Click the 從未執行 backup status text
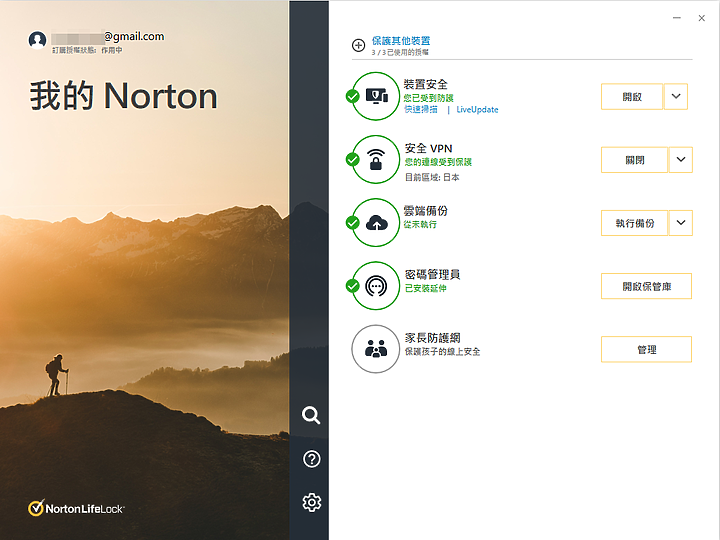Screen dimensions: 720x540 pyautogui.click(x=420, y=225)
